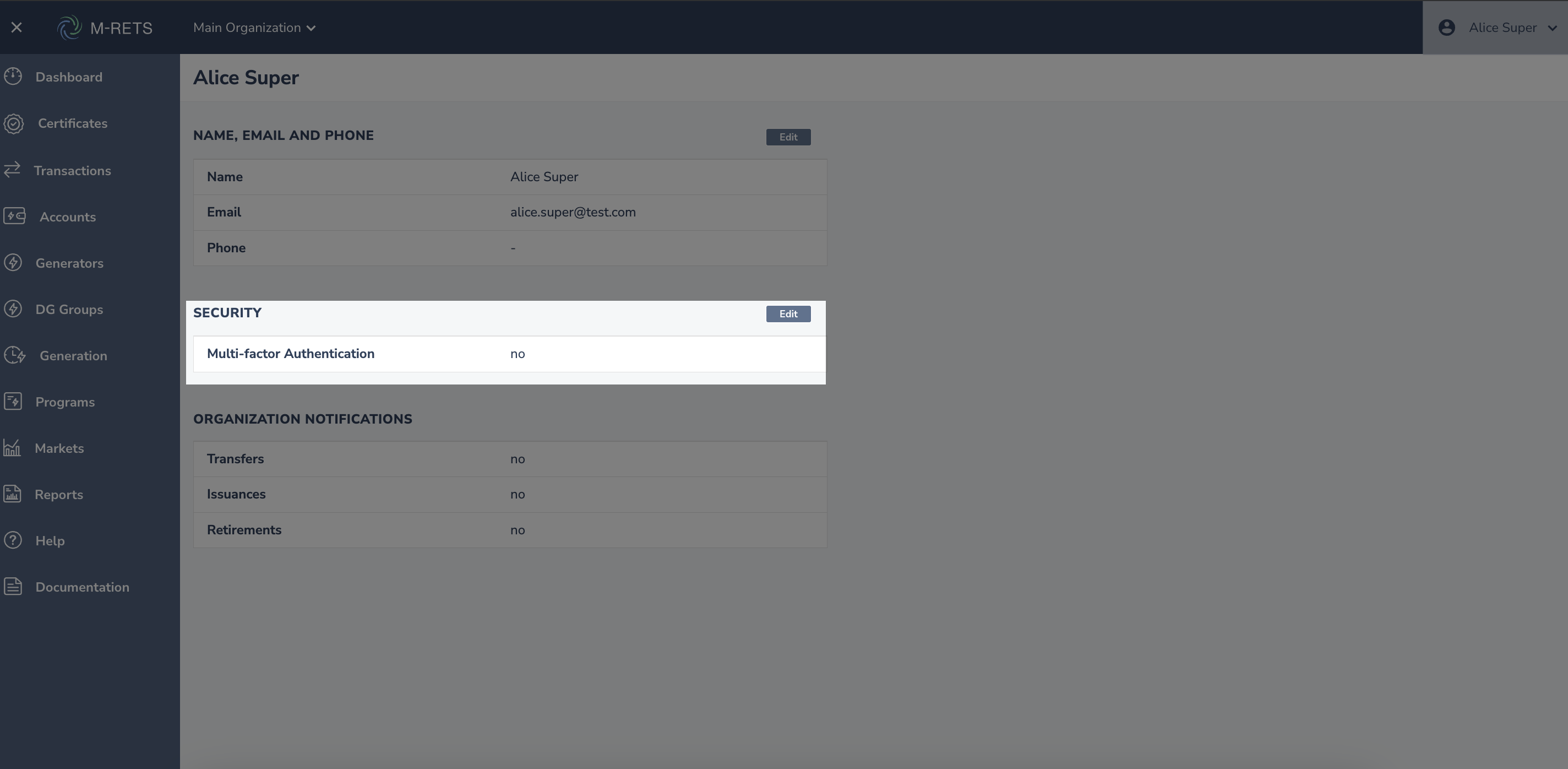Viewport: 1568px width, 769px height.
Task: Select the Accounts sidebar icon
Action: [14, 216]
